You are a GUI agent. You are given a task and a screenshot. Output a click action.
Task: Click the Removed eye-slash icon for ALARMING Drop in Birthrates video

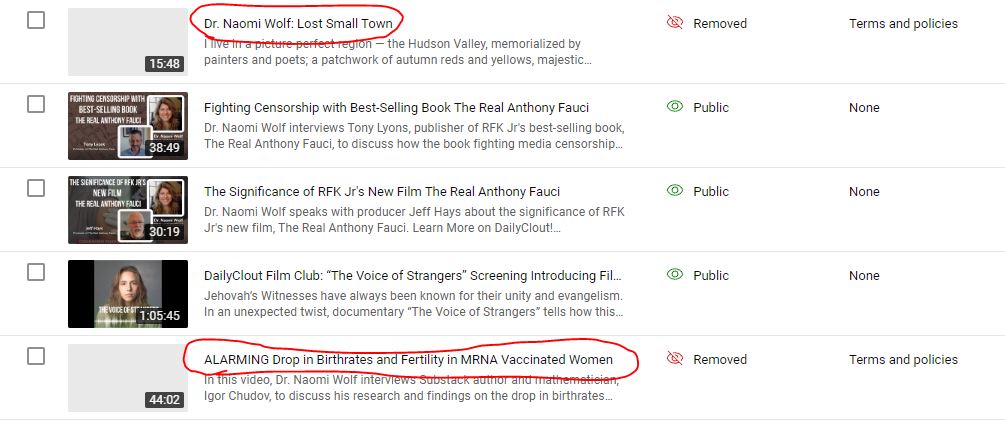coord(675,359)
